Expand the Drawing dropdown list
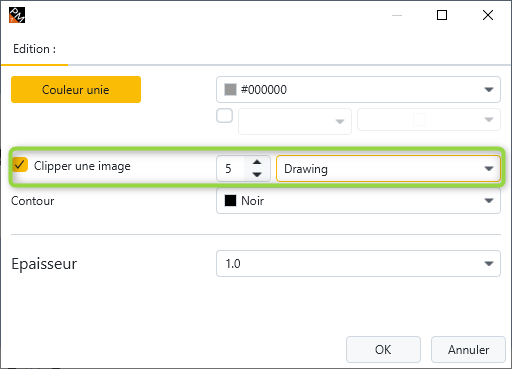 pyautogui.click(x=388, y=169)
